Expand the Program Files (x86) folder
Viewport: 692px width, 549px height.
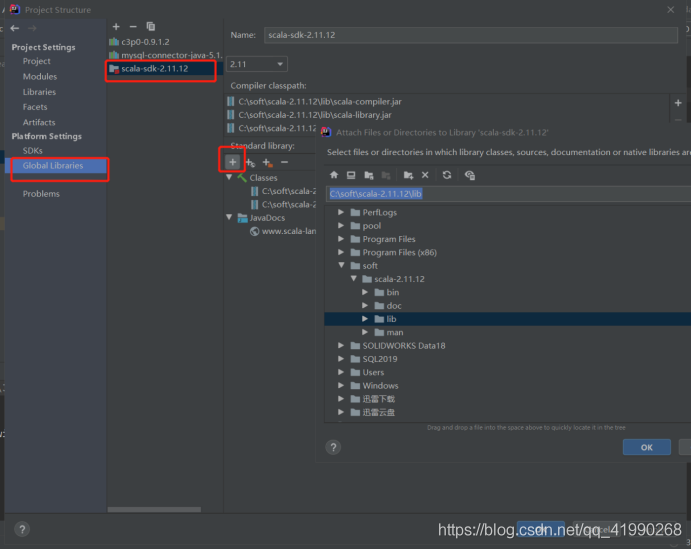pyautogui.click(x=341, y=252)
